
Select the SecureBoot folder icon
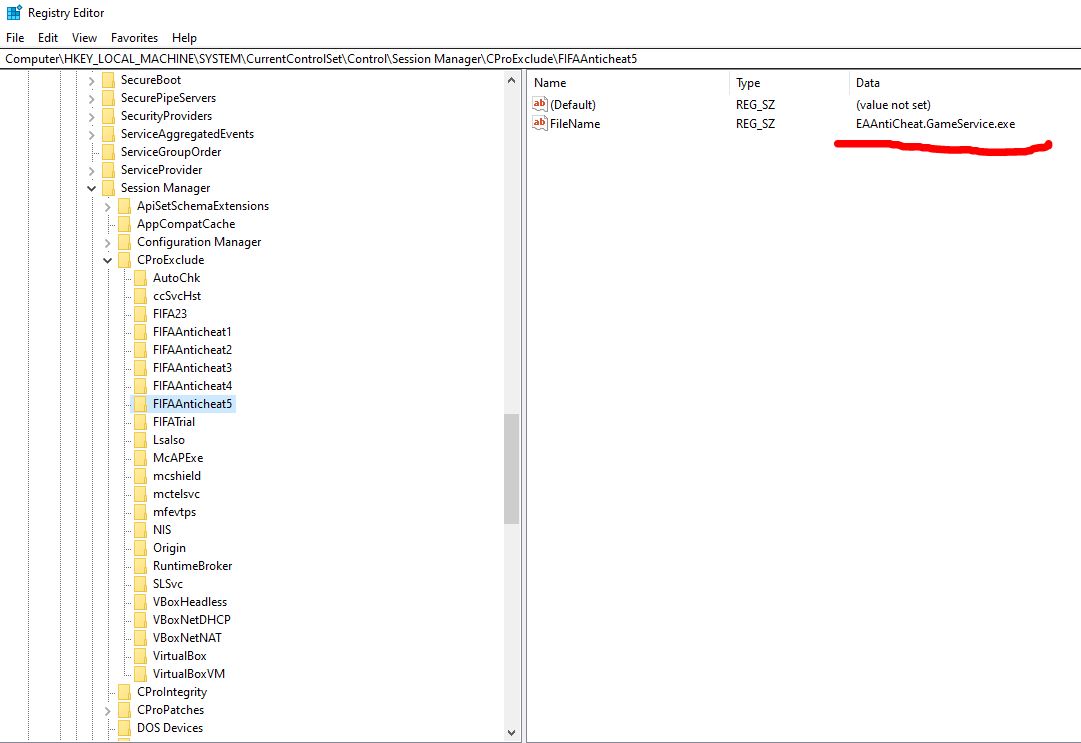coord(108,80)
